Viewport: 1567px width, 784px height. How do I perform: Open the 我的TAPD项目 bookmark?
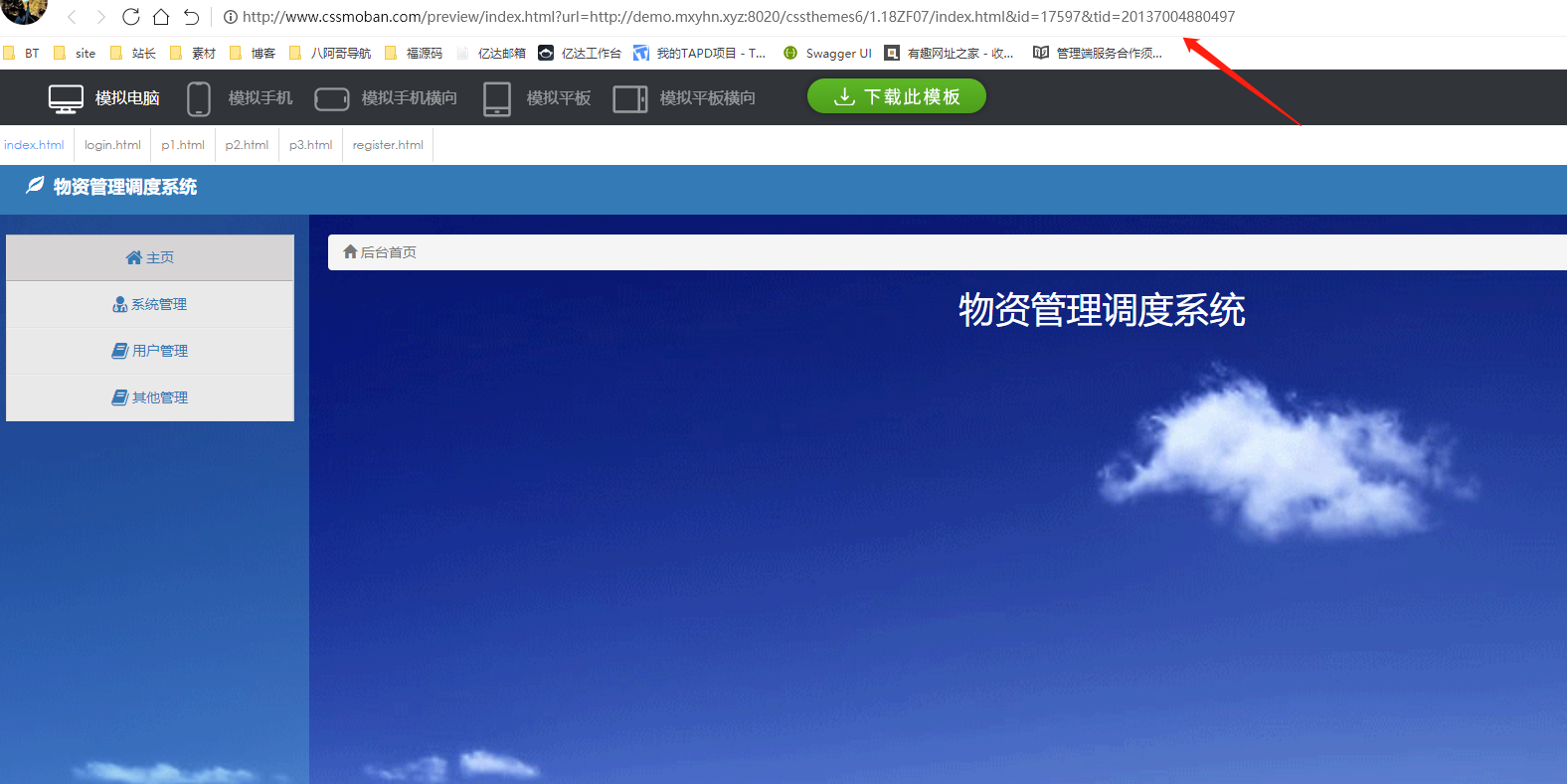point(700,54)
